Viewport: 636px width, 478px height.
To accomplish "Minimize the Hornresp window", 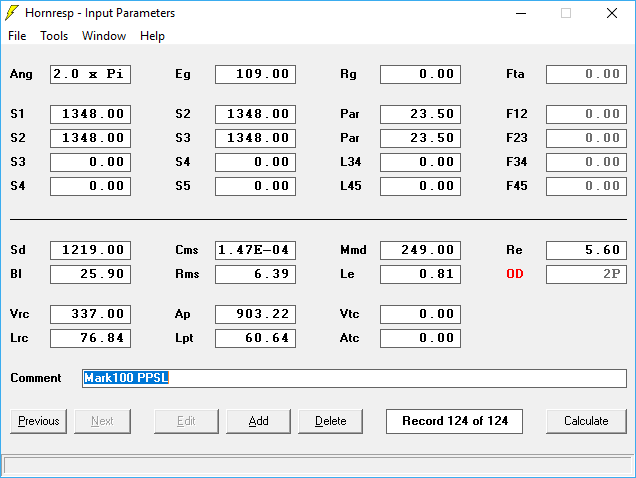I will click(521, 13).
